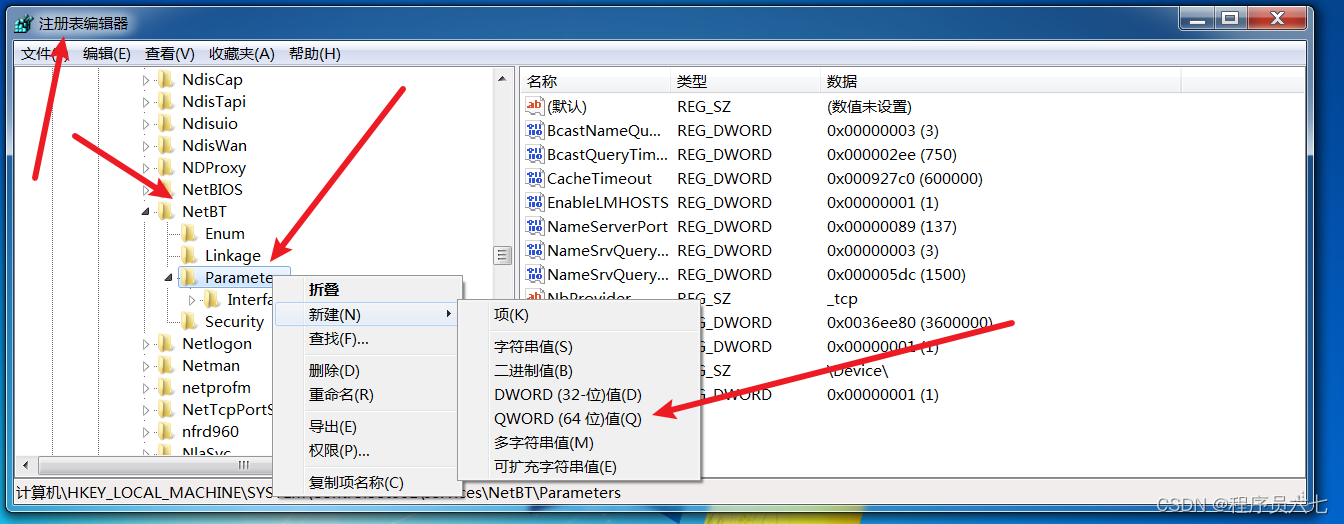
Task: Open the 查看(V) menu
Action: 169,54
